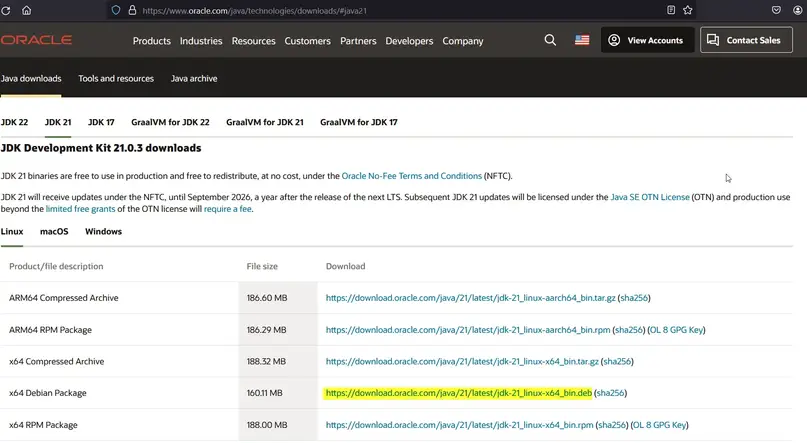807x443 pixels.
Task: Open the Industries menu
Action: (201, 41)
